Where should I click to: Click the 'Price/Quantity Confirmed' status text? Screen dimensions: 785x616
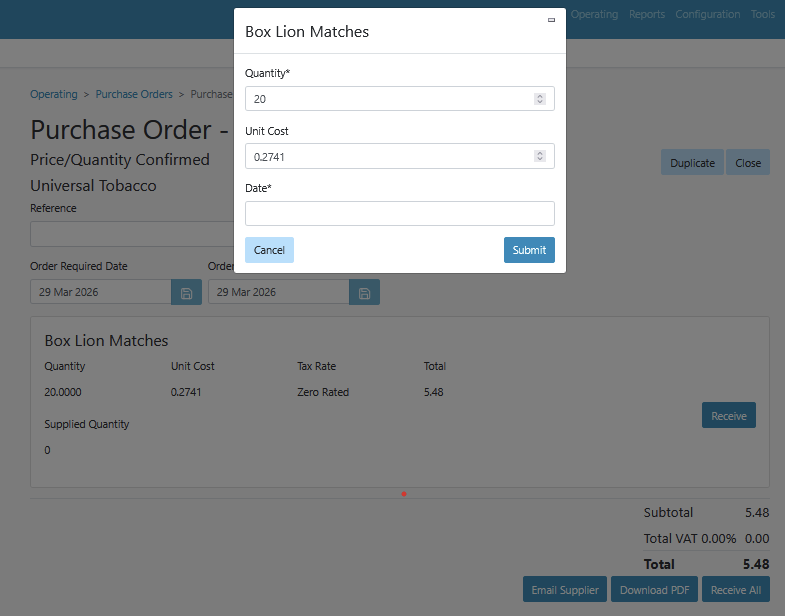tap(120, 159)
